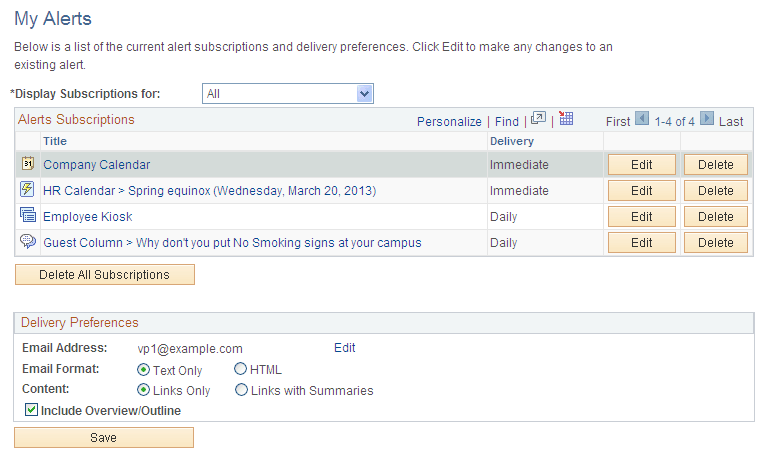761x453 pixels.
Task: Click the download to spreadsheet grid icon
Action: (566, 119)
